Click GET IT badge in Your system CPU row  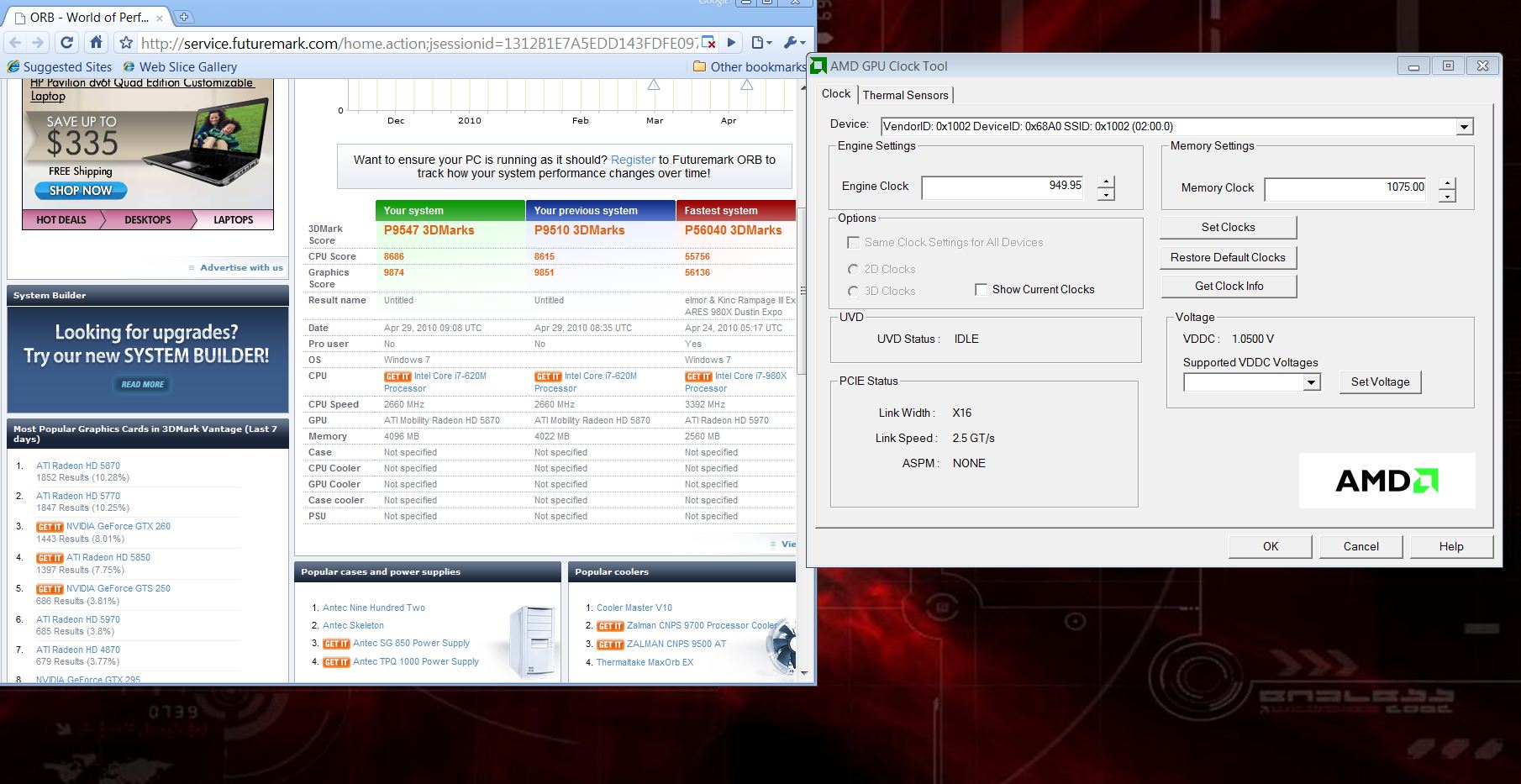coord(397,376)
